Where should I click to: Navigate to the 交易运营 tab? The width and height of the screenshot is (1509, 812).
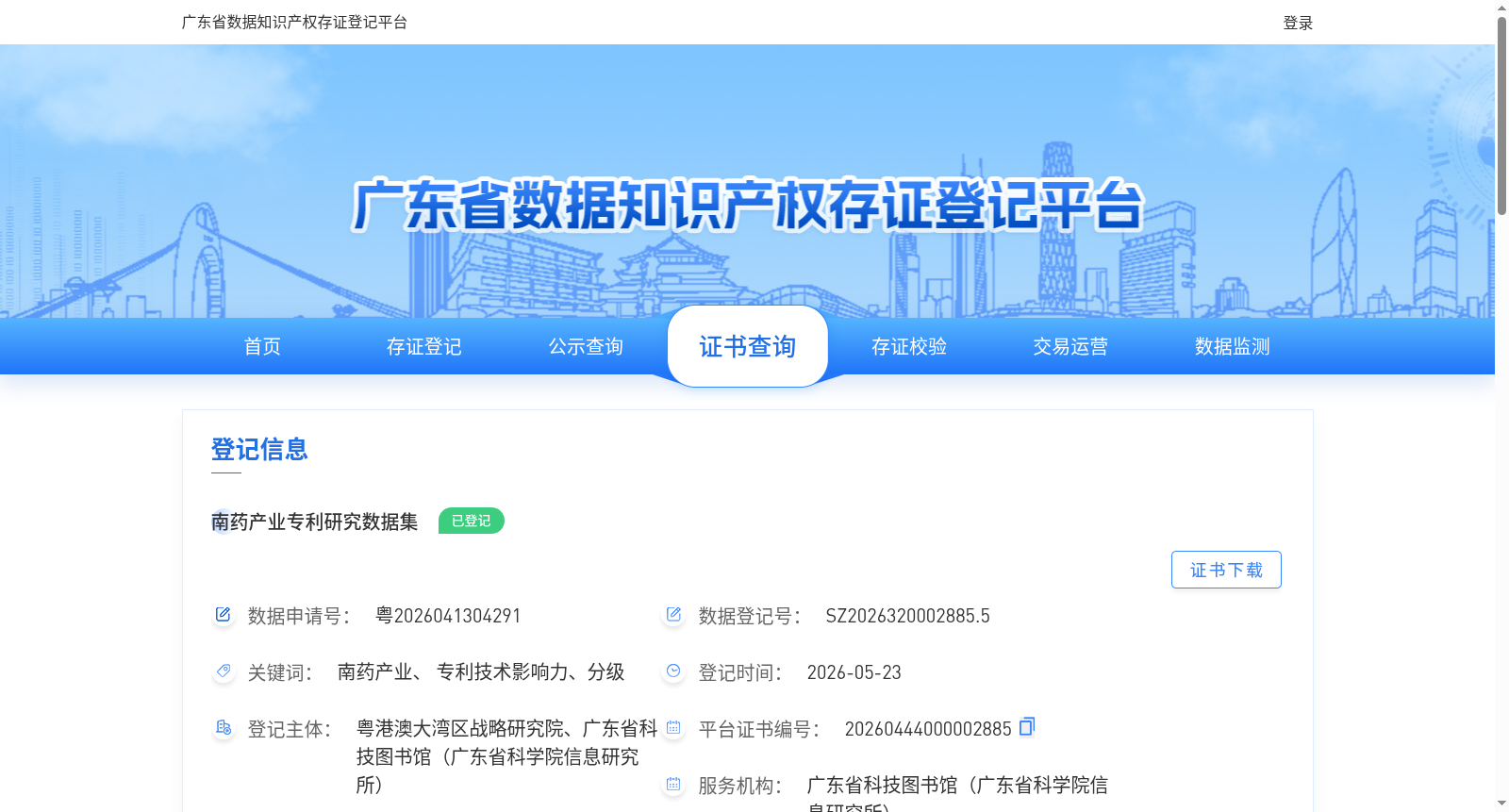(x=1070, y=347)
